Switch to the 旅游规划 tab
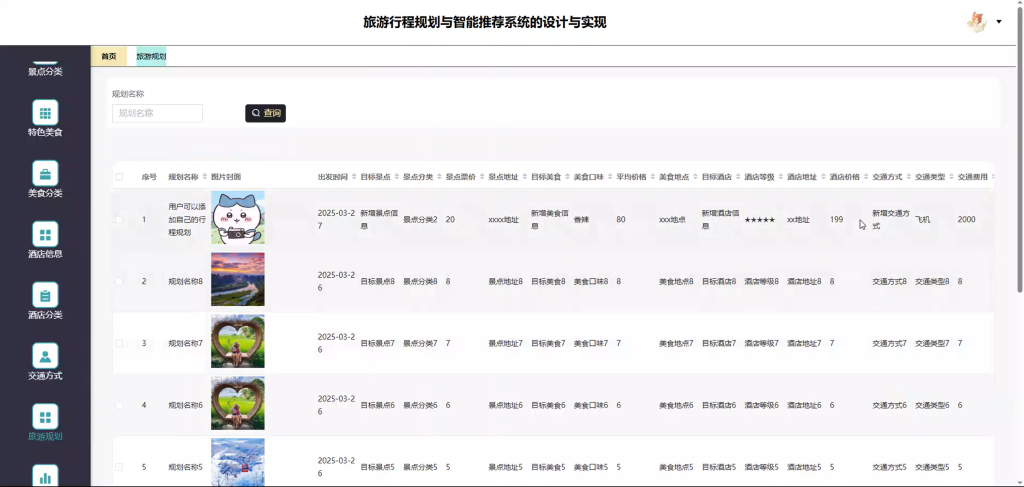 (x=151, y=57)
